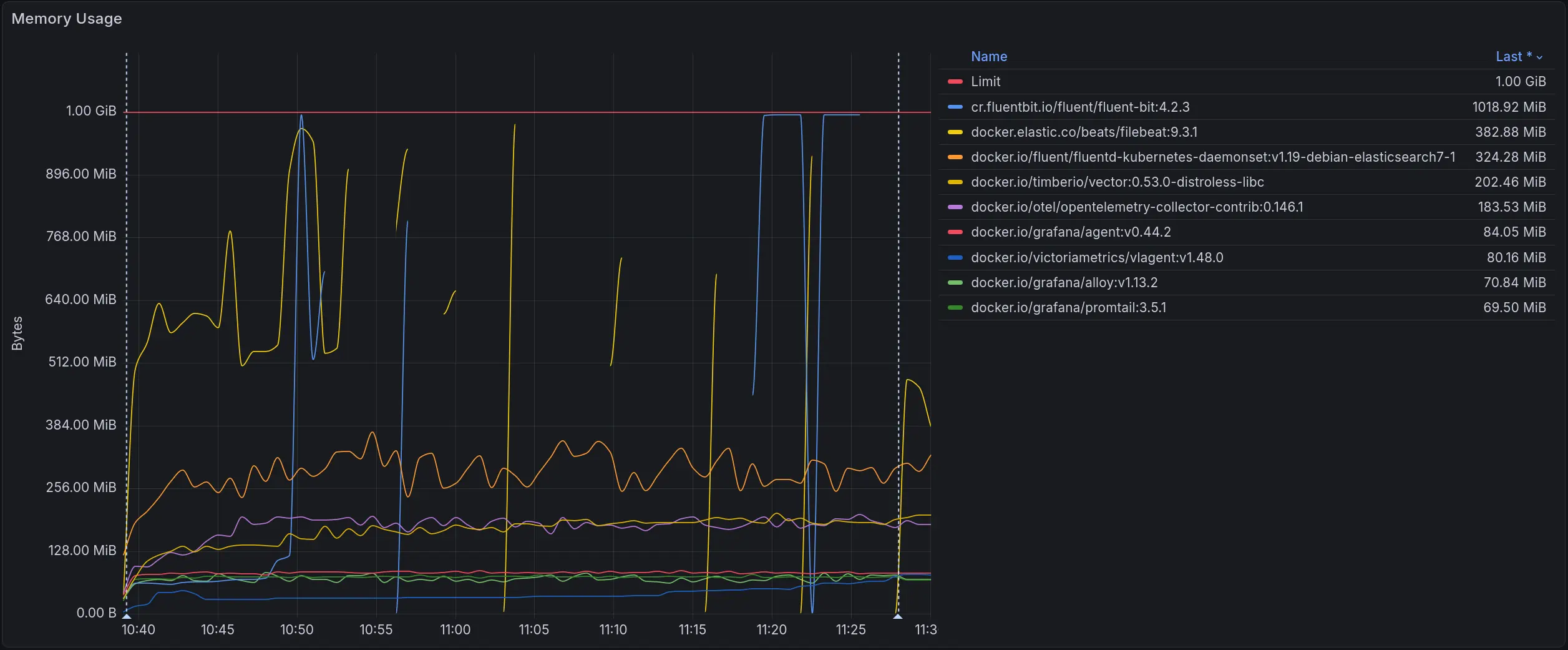This screenshot has width=1568, height=650.
Task: Click the annotation marker at 10:40
Action: tap(127, 616)
